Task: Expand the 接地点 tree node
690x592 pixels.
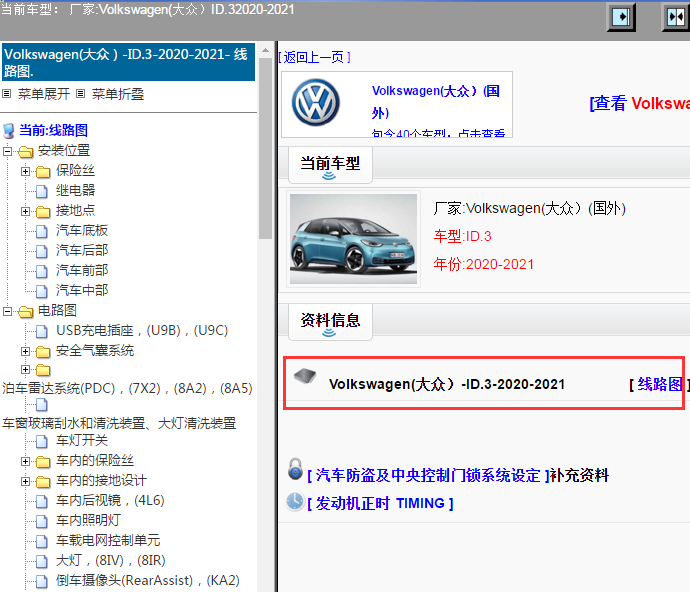Action: (x=26, y=212)
